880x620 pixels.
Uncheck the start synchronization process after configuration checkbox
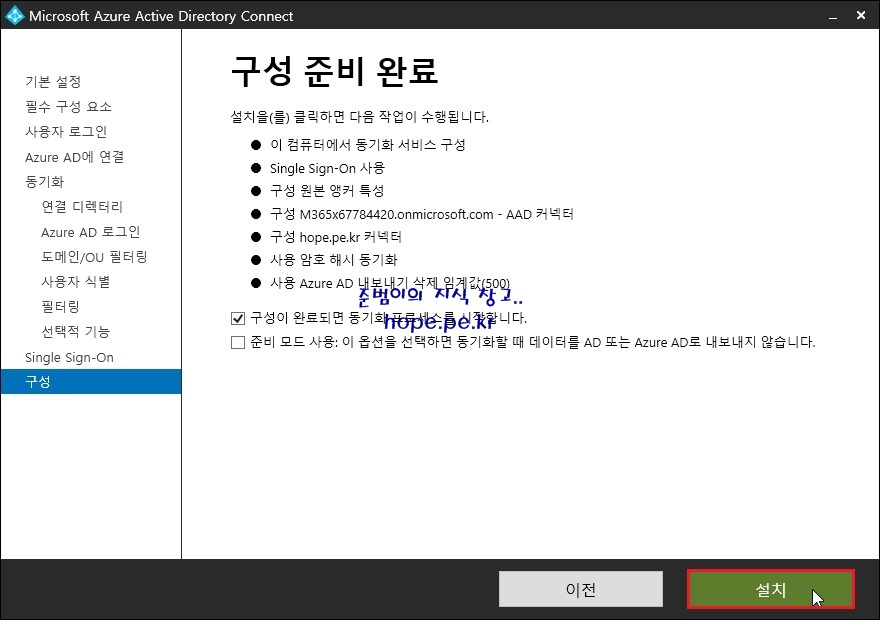pyautogui.click(x=238, y=319)
